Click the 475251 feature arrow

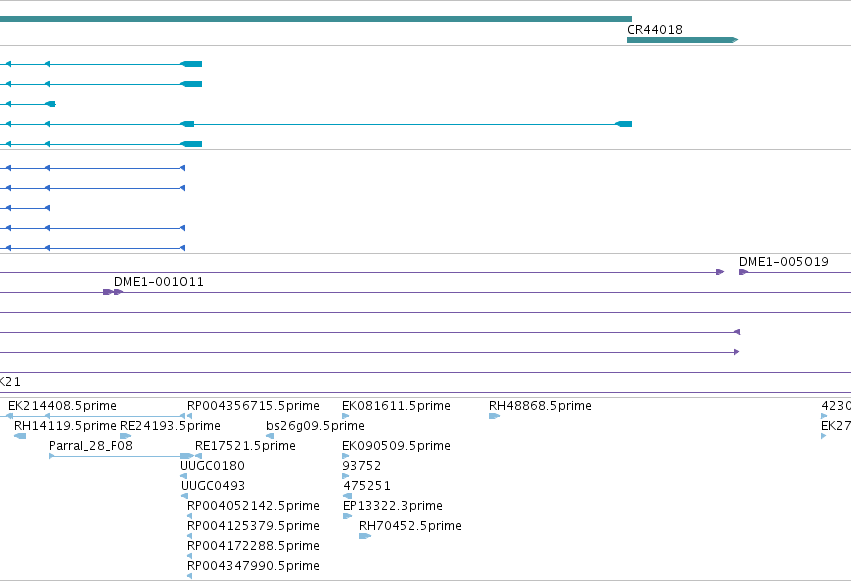tap(348, 496)
